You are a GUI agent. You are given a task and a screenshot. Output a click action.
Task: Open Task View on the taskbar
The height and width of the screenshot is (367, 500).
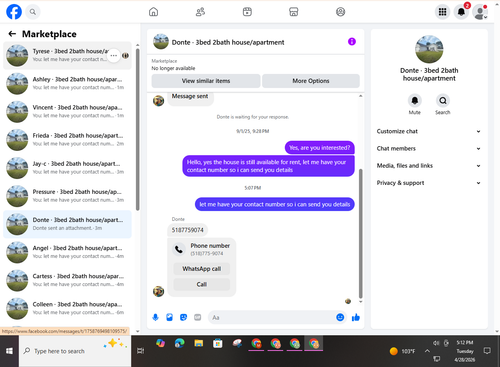(140, 351)
